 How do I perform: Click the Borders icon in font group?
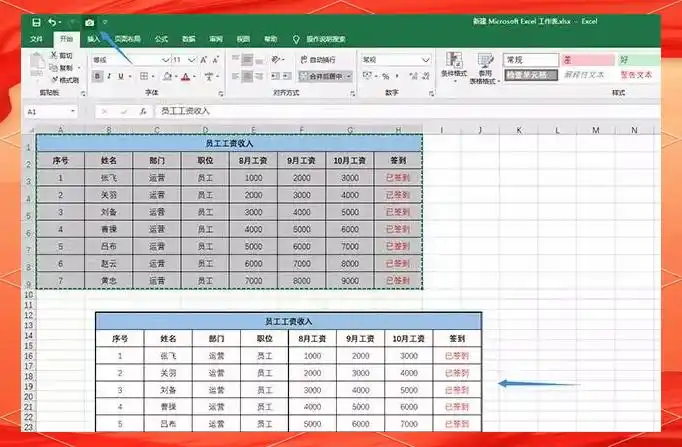(144, 77)
